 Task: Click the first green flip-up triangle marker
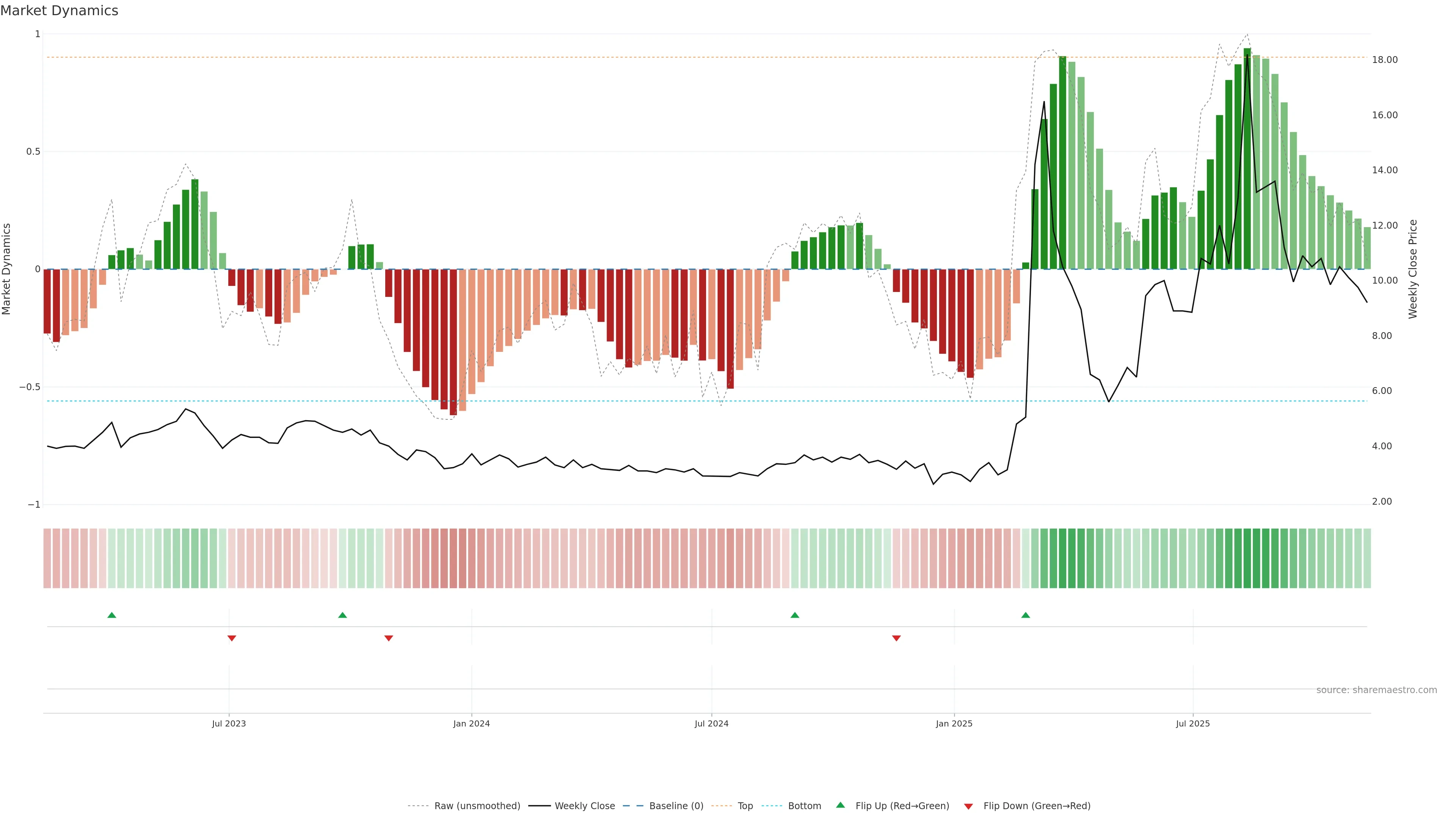[x=112, y=615]
